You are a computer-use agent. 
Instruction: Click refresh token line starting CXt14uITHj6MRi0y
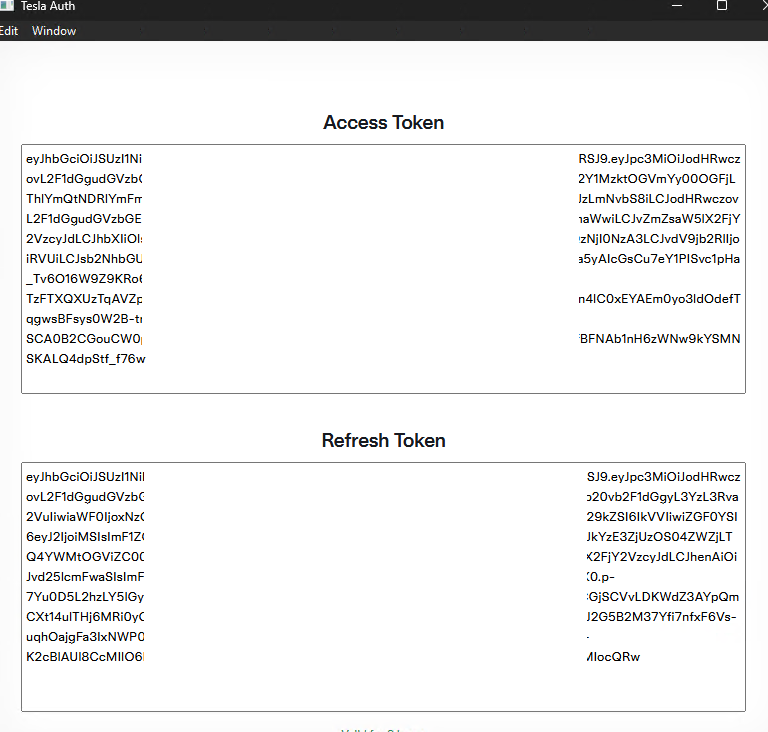(x=85, y=617)
